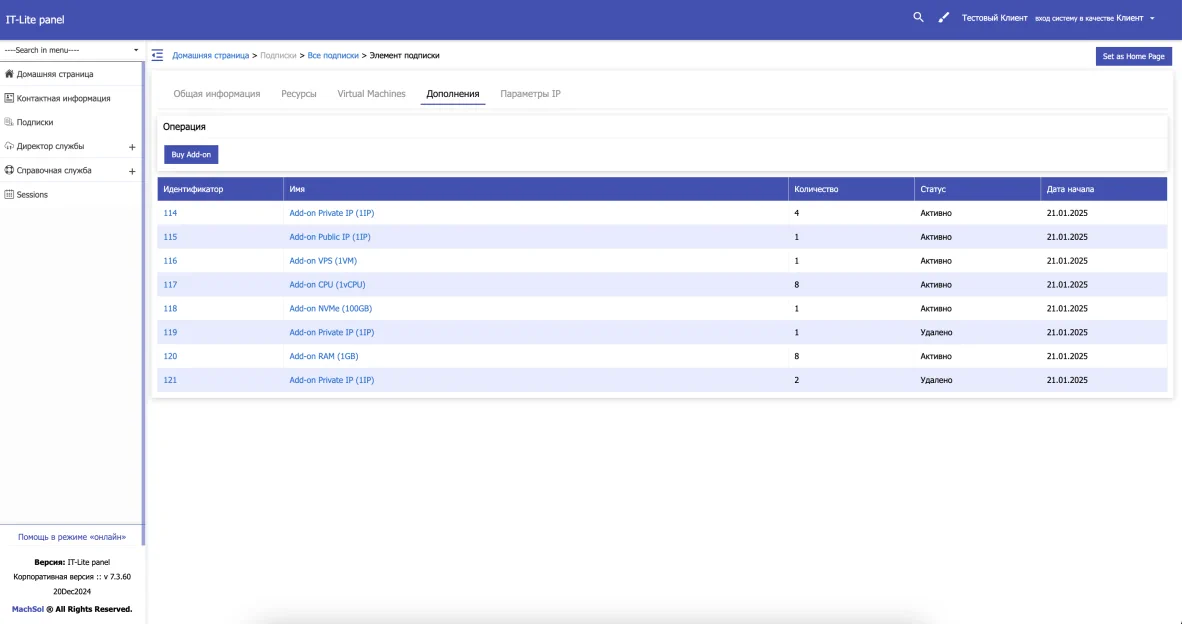Click the home icon for Домашняя страница
The width and height of the screenshot is (1182, 624).
pos(9,74)
